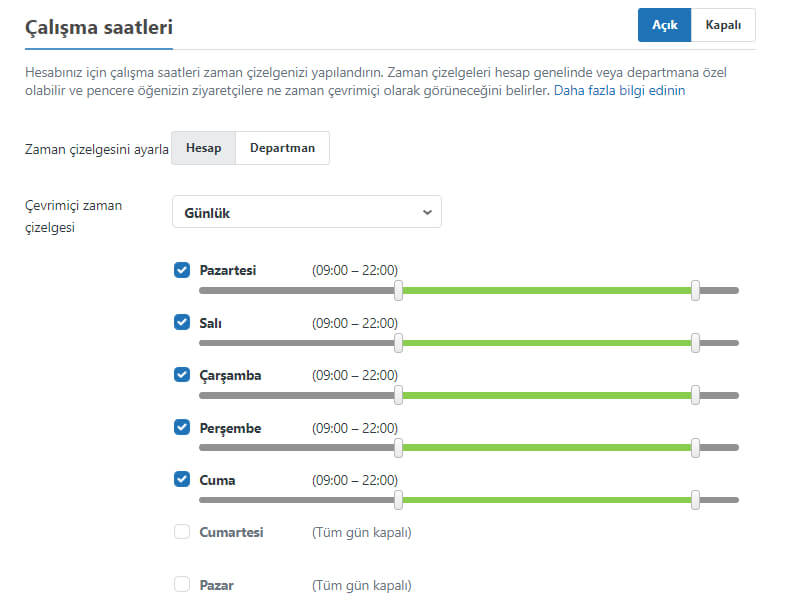Enable the Cumartesi checkbox
Viewport: 807px width, 613px height.
182,532
